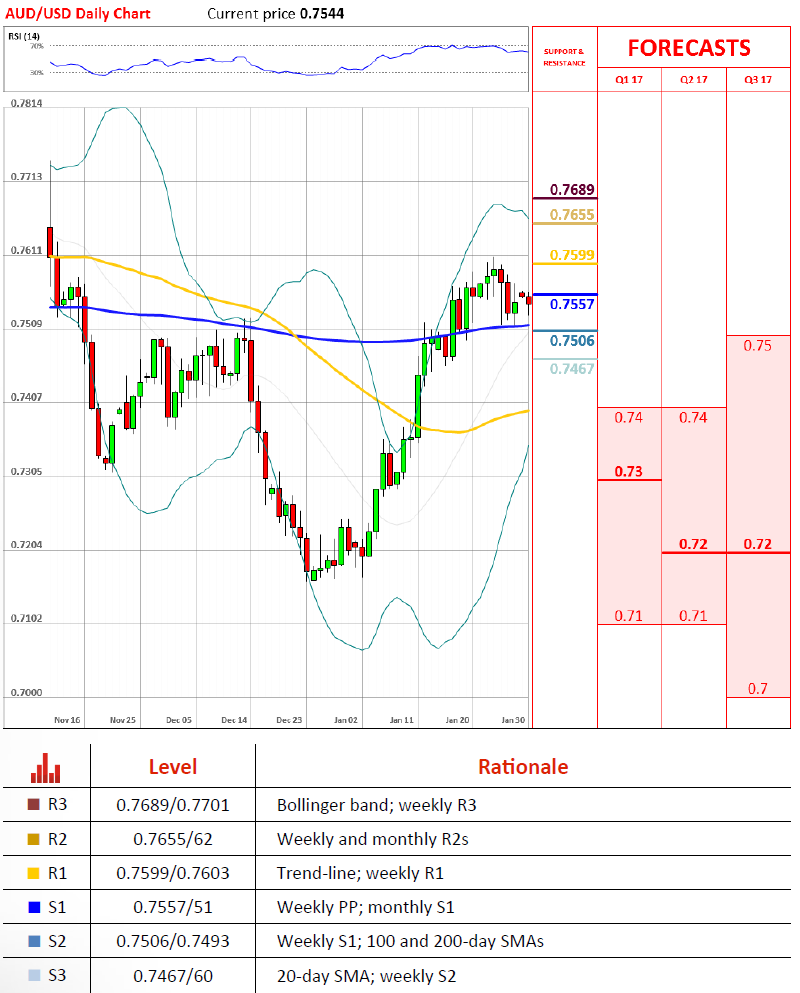Click the 0.7557/51 level cell
This screenshot has width=800, height=993.
pos(173,908)
